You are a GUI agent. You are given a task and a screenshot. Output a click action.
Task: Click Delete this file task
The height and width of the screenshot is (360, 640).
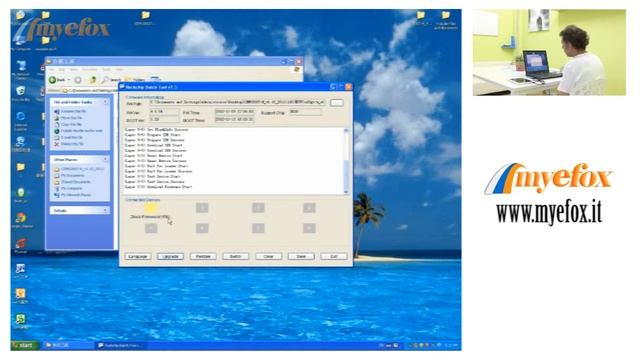[69, 144]
